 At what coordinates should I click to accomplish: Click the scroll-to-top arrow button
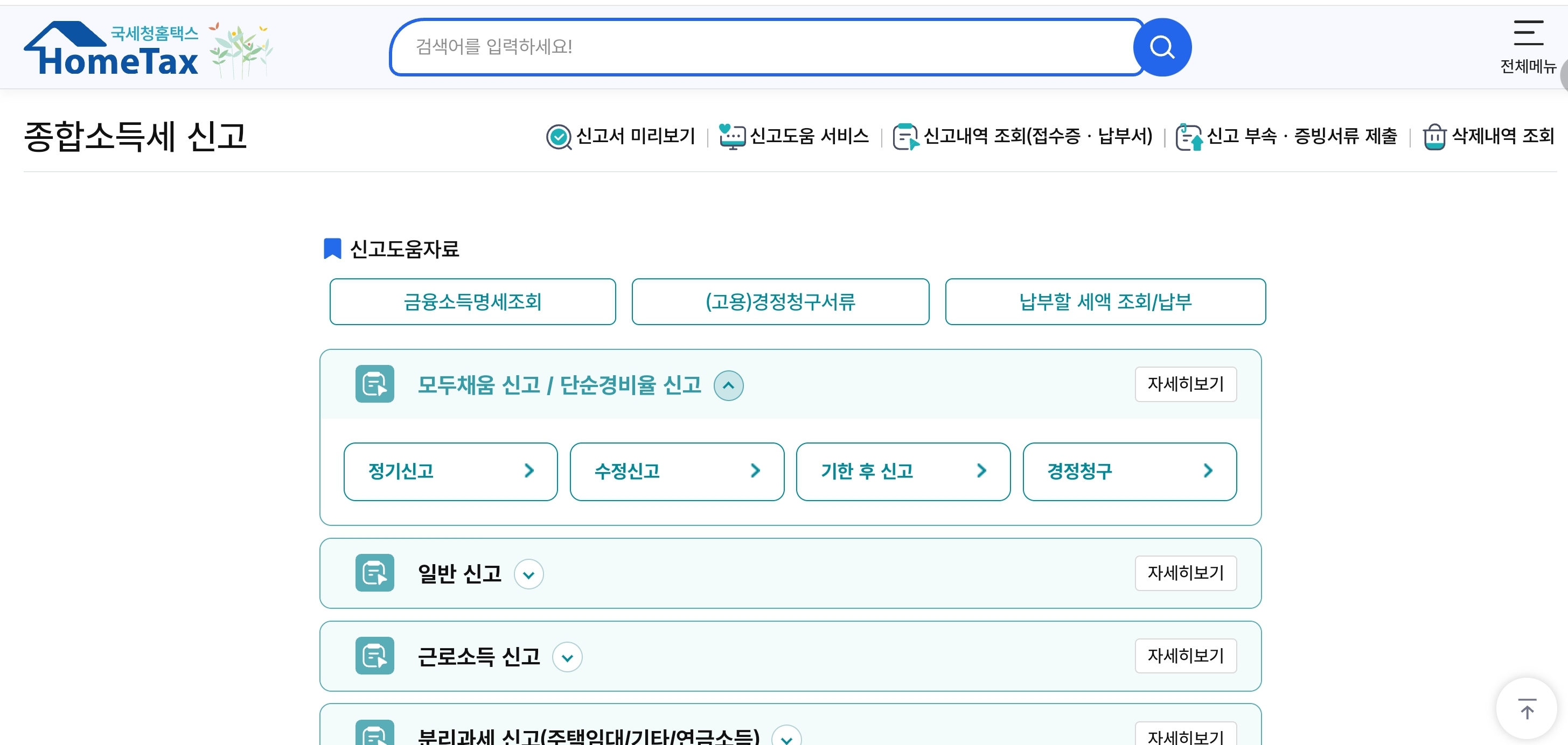1527,708
